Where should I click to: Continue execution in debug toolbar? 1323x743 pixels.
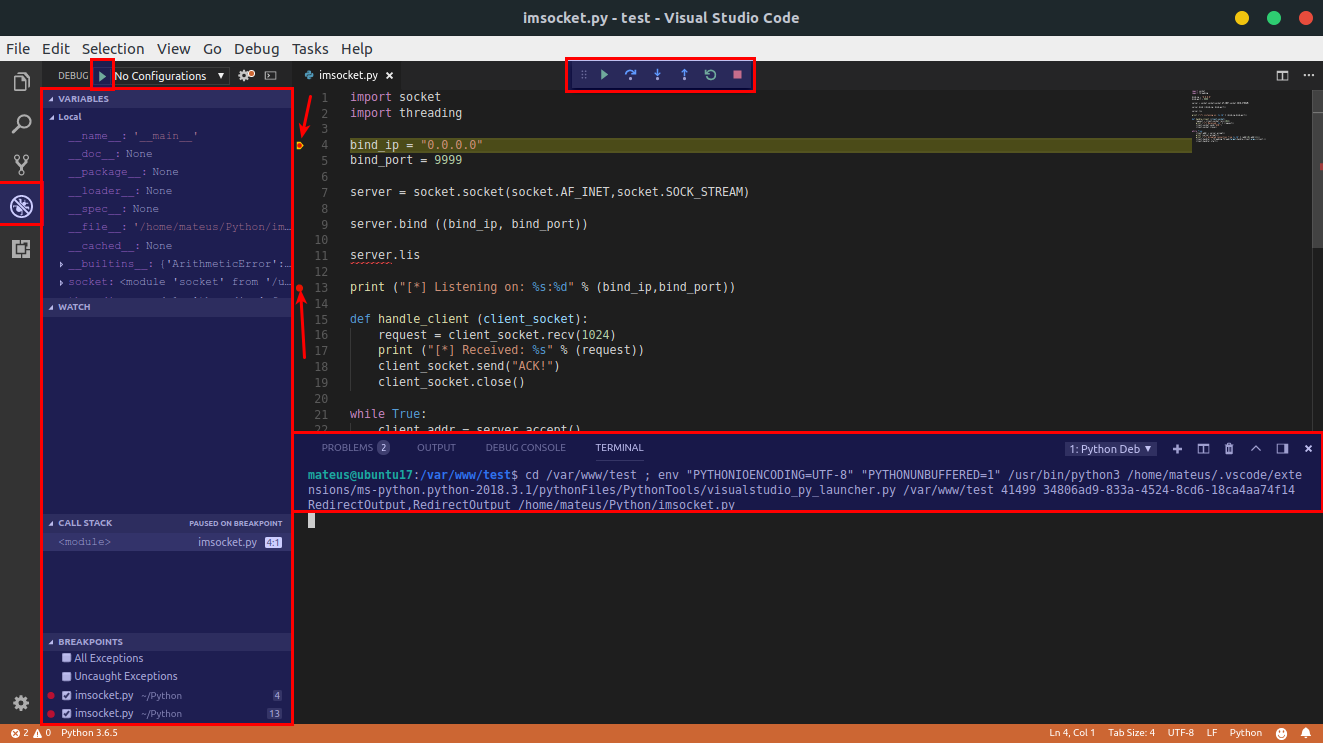point(604,75)
